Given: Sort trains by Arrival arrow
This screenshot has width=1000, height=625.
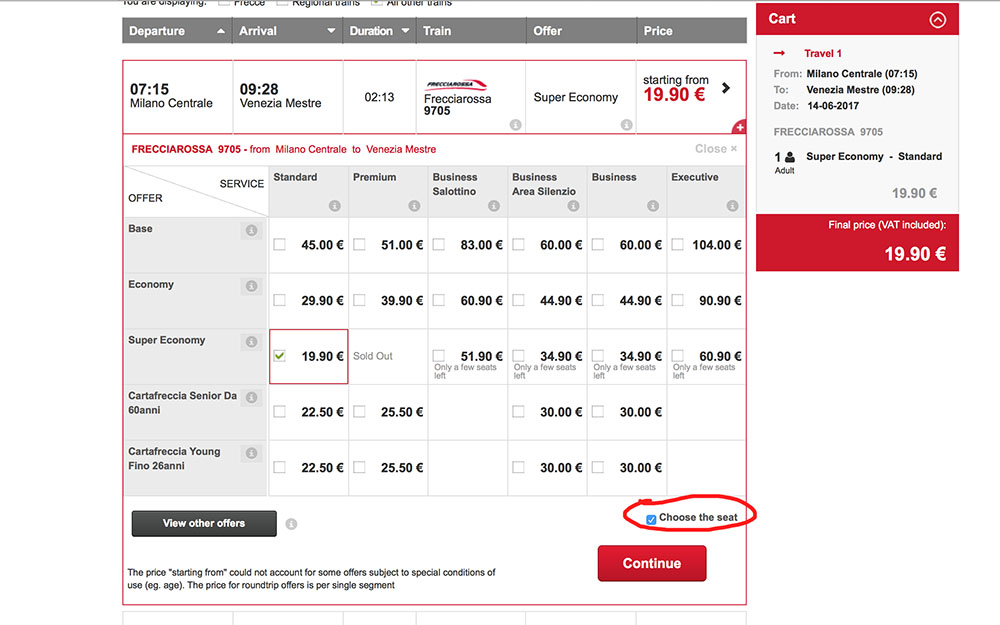Looking at the screenshot, I should (x=331, y=31).
